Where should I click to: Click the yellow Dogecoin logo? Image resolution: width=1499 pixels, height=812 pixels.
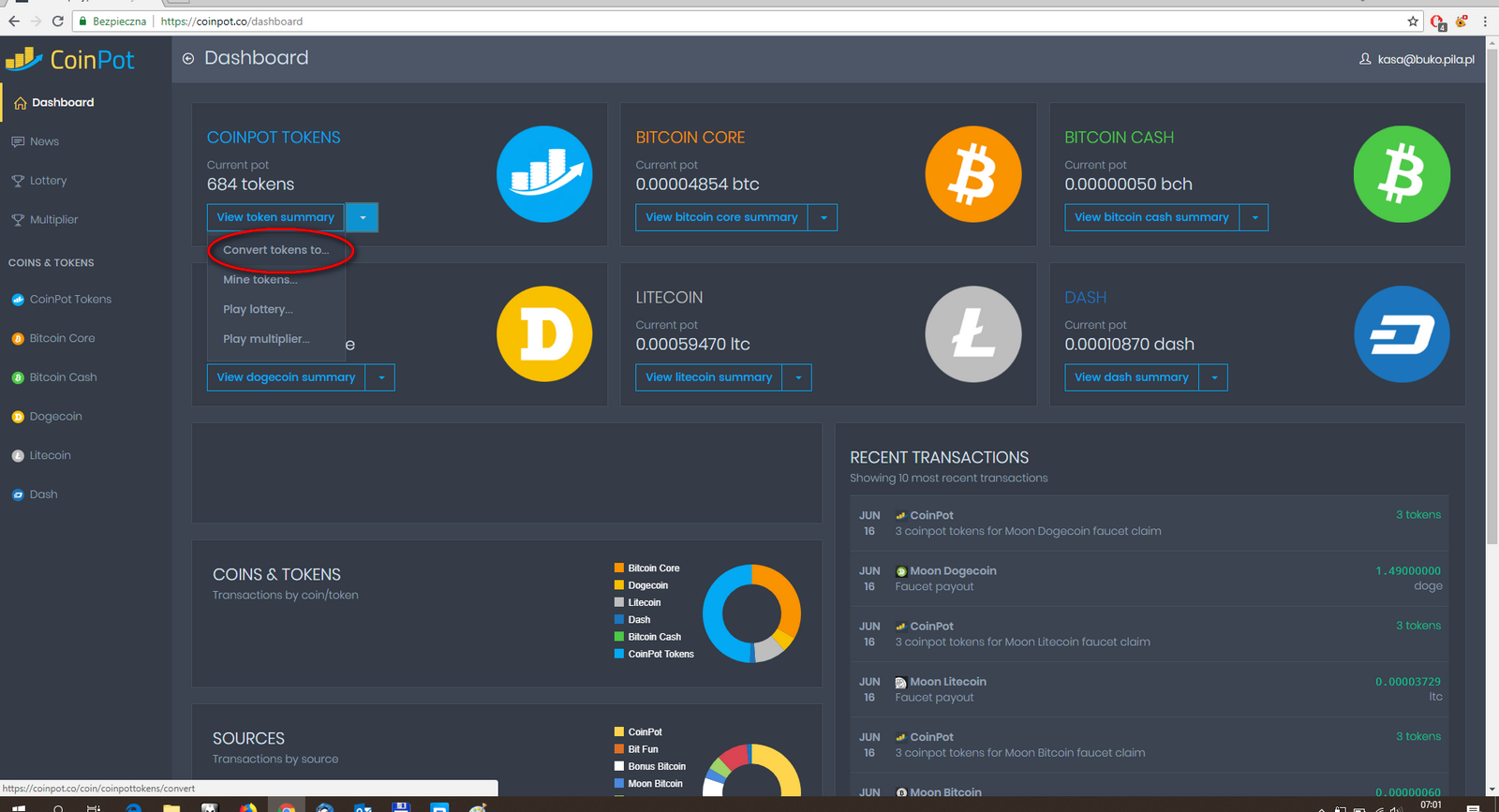tap(544, 334)
